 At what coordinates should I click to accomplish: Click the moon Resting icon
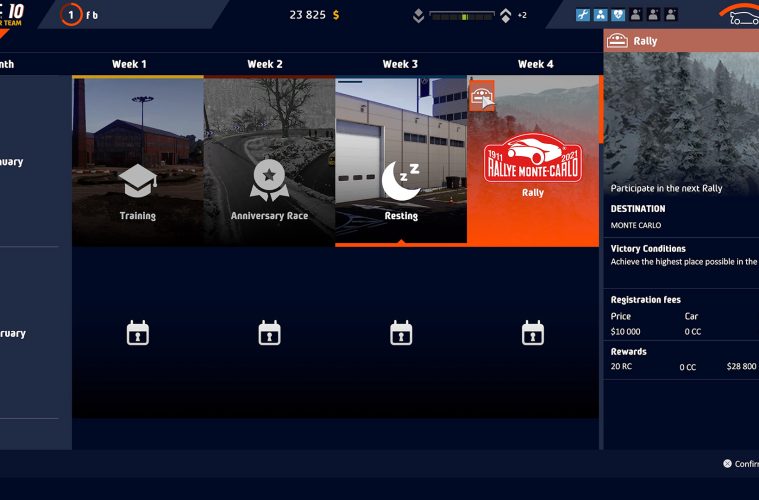[x=400, y=182]
